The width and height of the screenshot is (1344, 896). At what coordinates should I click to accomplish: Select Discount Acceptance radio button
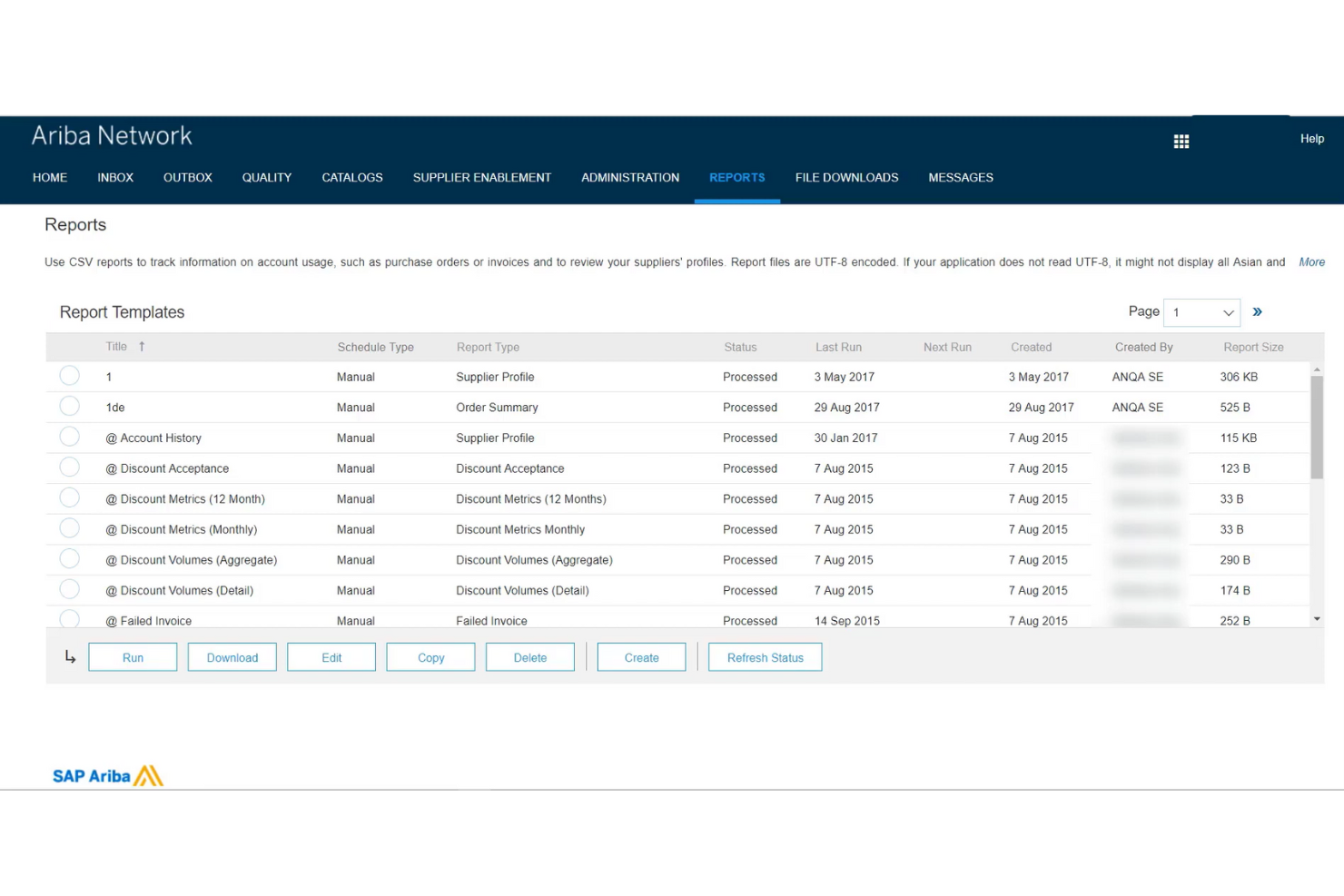point(69,468)
